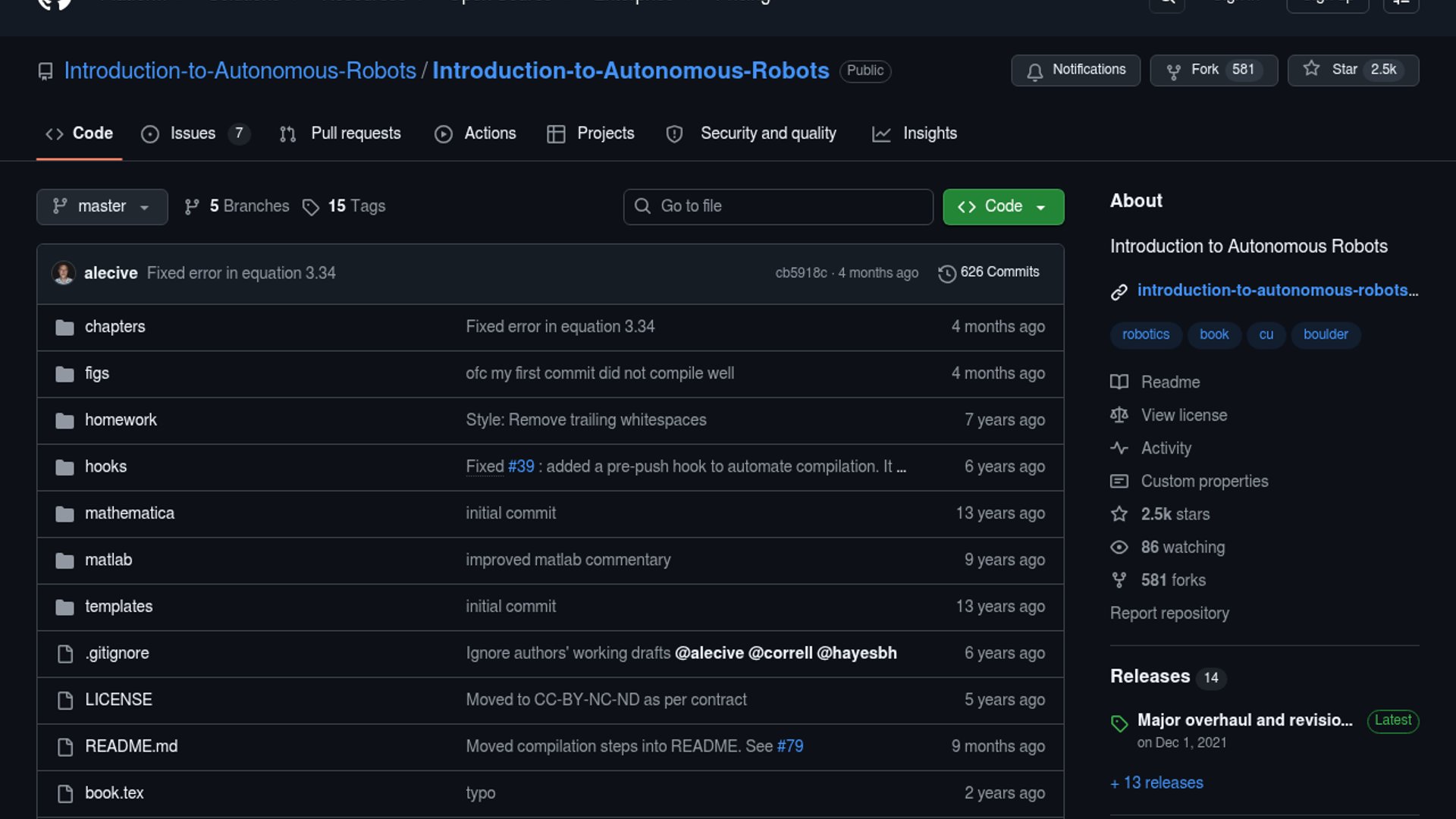The width and height of the screenshot is (1456, 819).
Task: Click the Notifications button
Action: [x=1075, y=70]
